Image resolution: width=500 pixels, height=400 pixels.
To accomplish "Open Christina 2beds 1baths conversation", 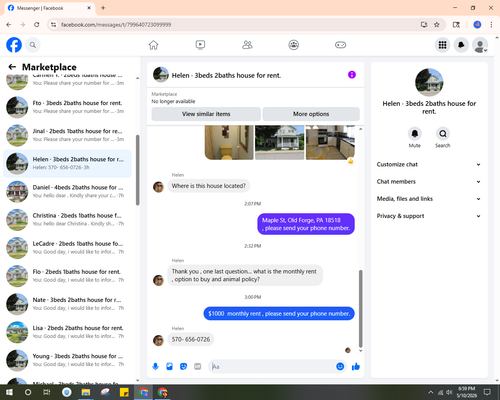I will coord(67,220).
